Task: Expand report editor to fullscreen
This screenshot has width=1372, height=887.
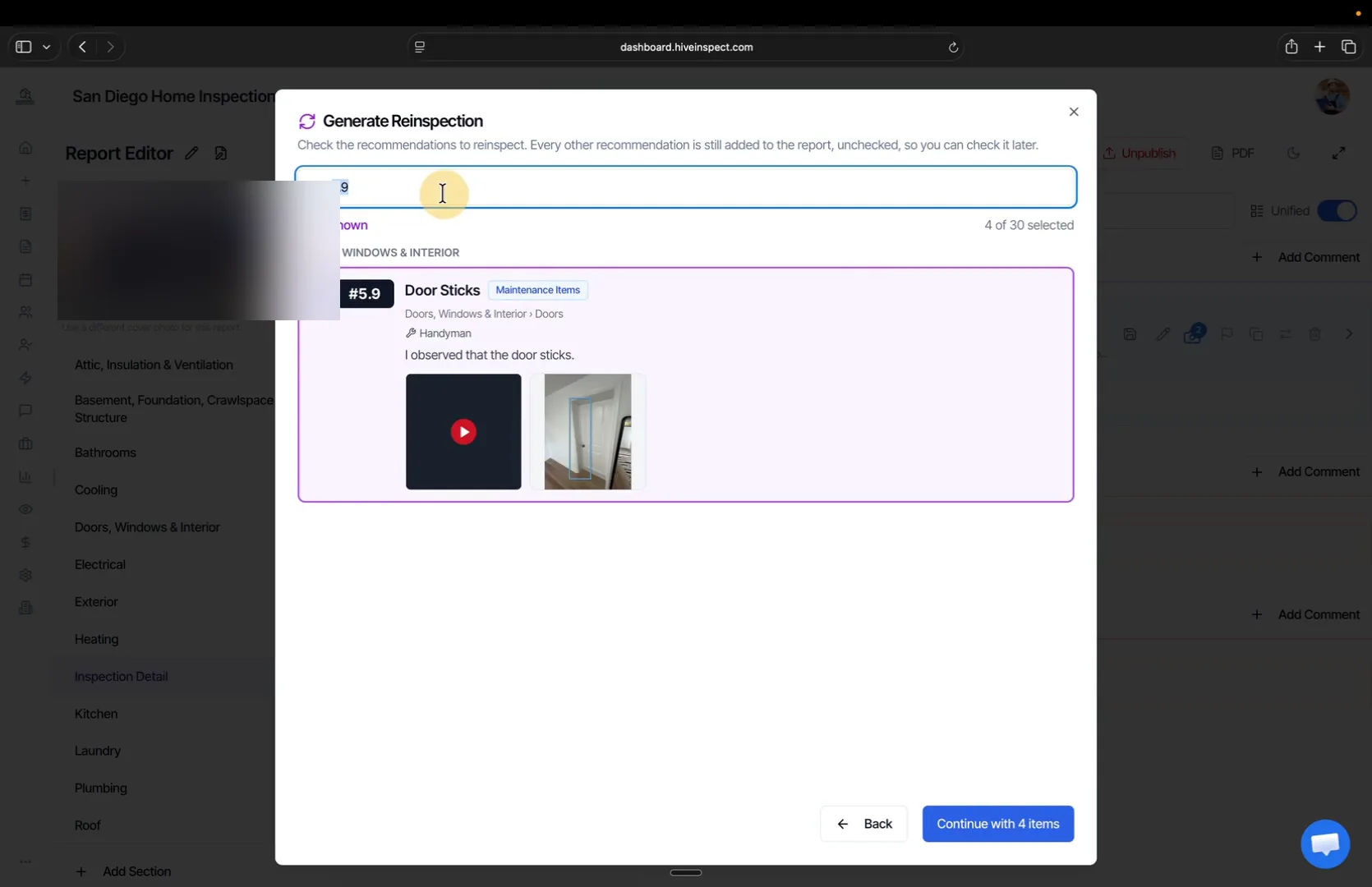Action: click(x=1338, y=154)
